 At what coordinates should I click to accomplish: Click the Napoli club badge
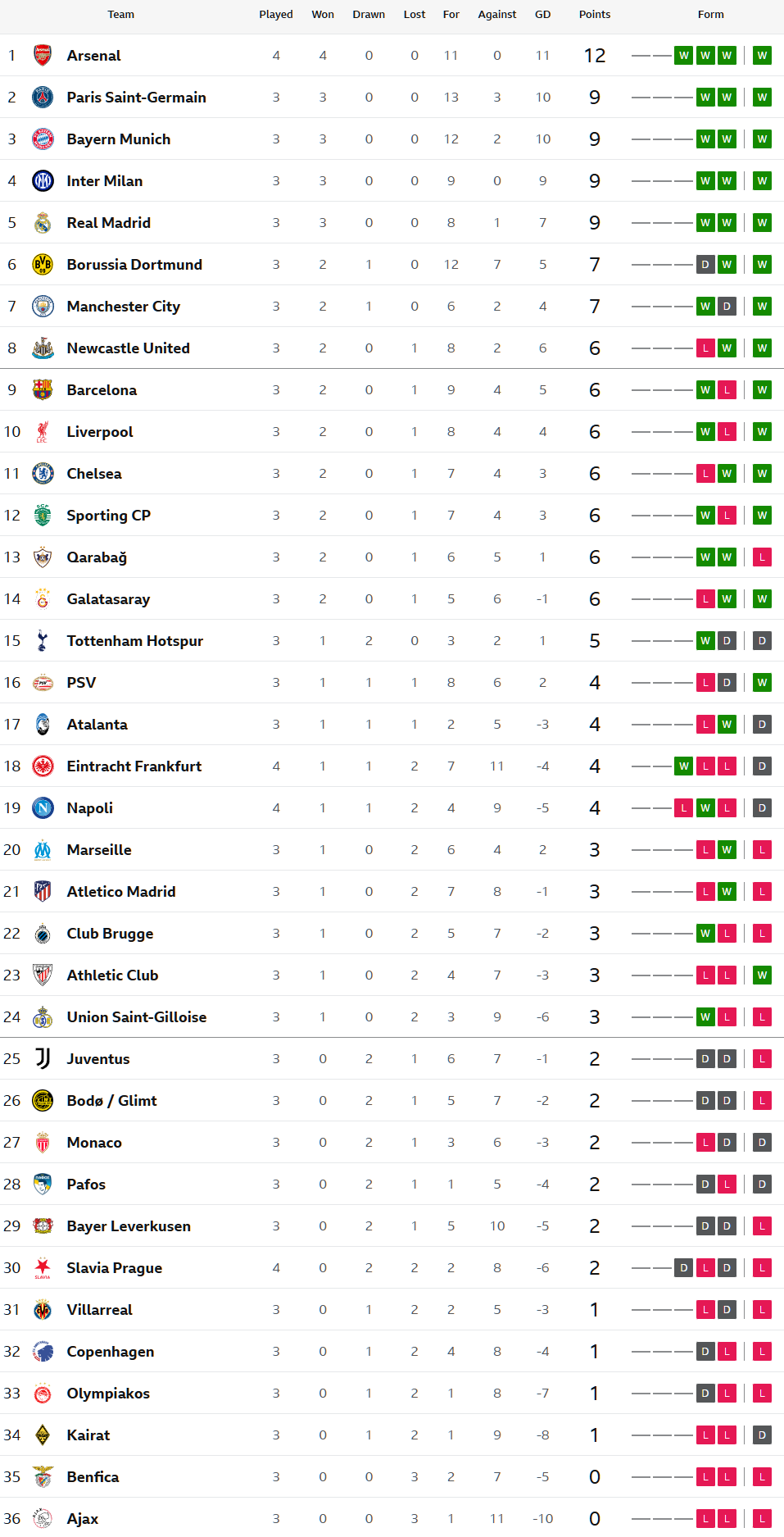pos(43,808)
